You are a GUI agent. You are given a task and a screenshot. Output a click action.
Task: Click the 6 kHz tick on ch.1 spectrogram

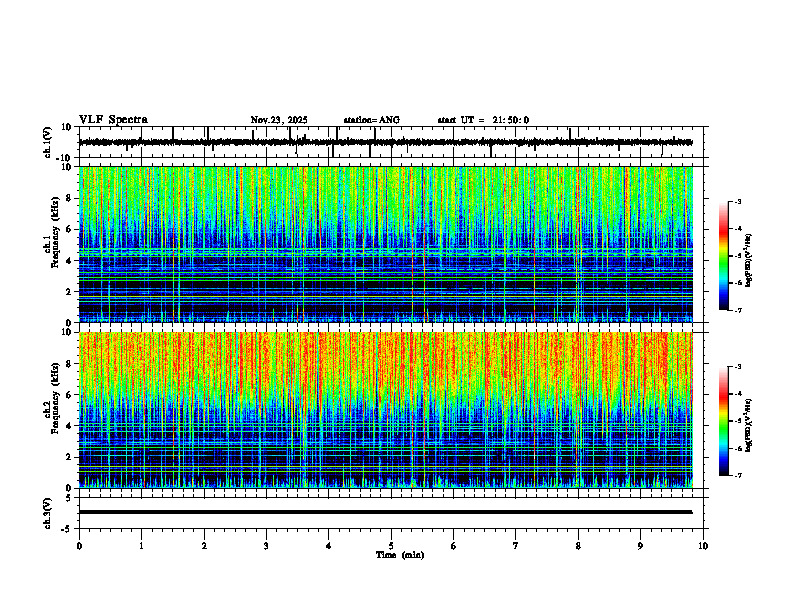(x=70, y=230)
